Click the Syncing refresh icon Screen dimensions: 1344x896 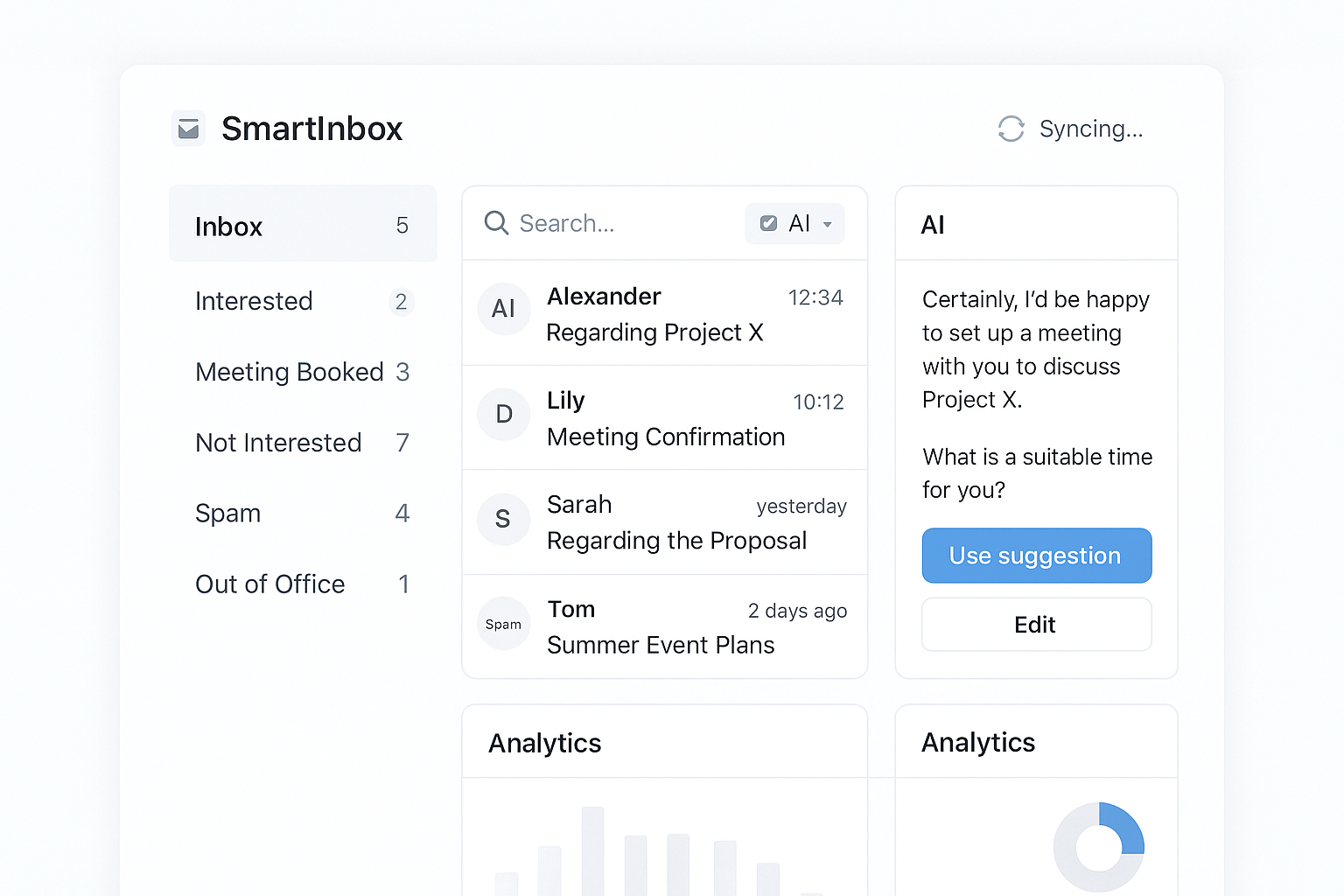pos(1011,129)
